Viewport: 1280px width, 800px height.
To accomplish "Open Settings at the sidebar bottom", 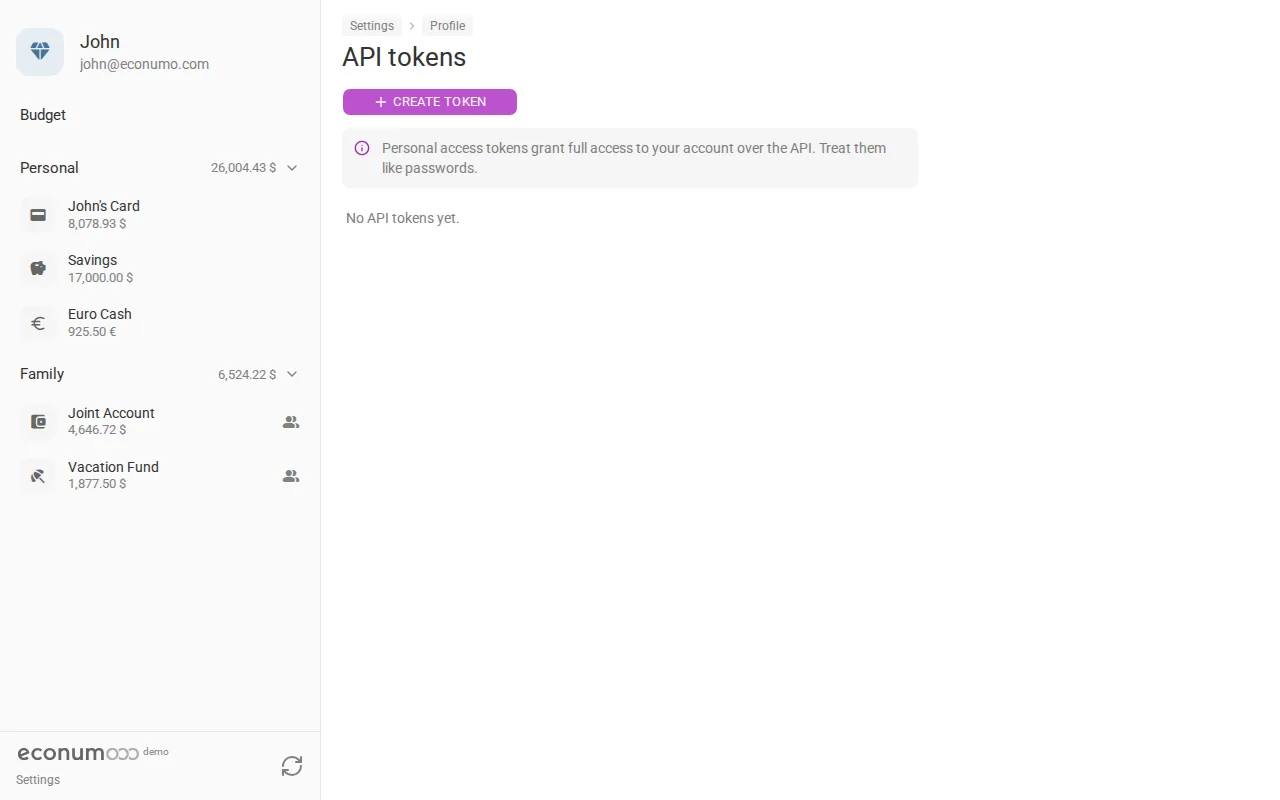I will [38, 780].
